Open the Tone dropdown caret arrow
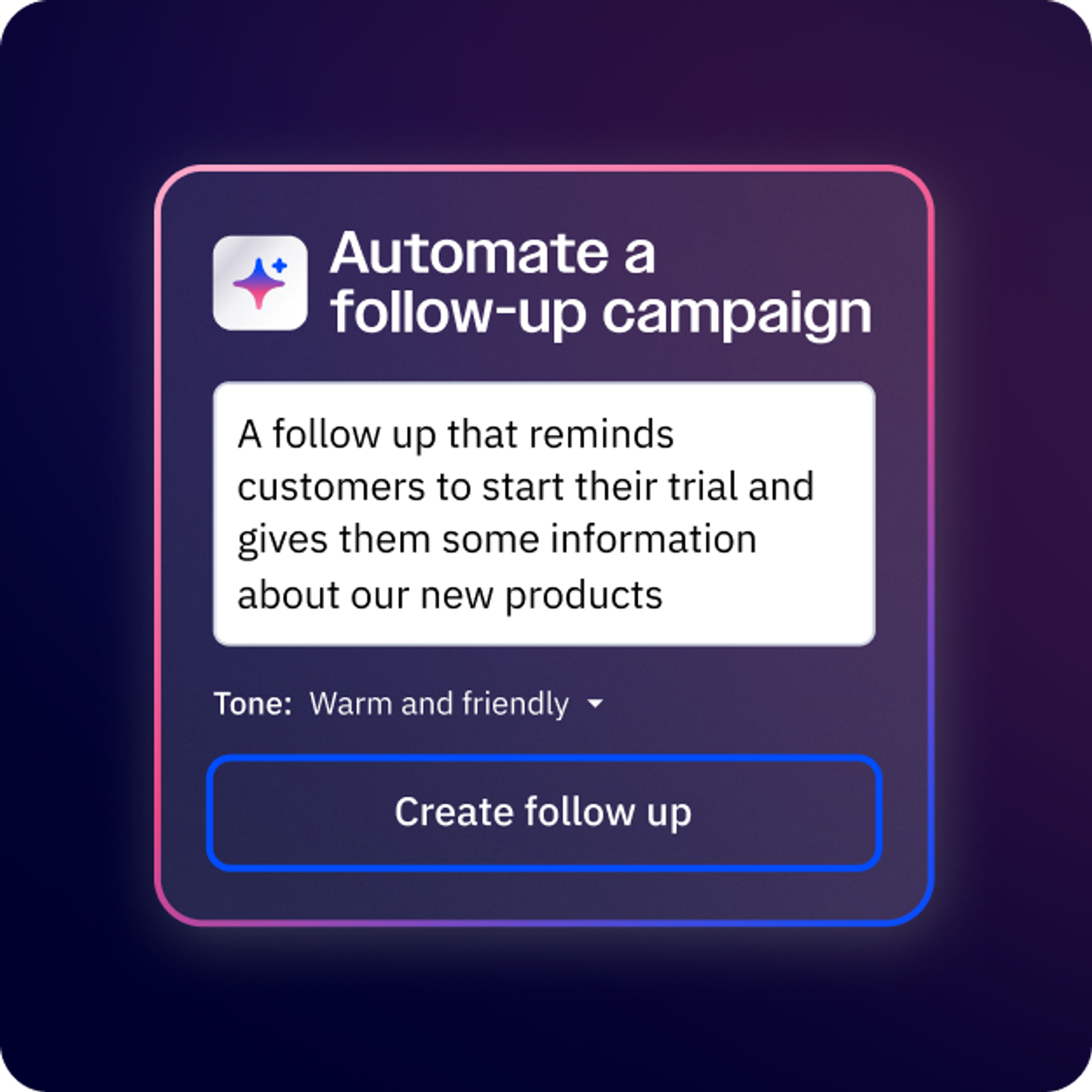 pos(595,703)
